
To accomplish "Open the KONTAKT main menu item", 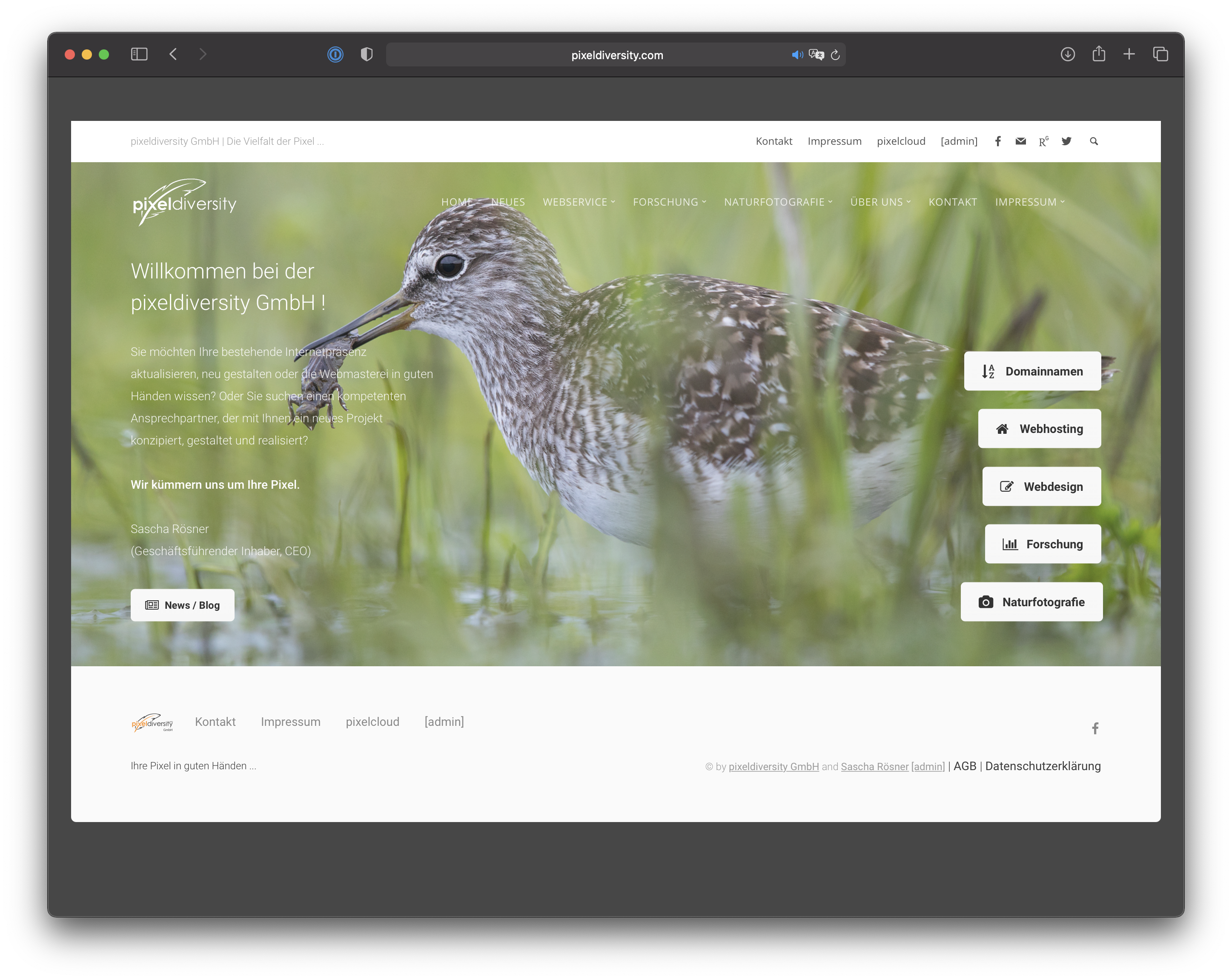I will (953, 202).
